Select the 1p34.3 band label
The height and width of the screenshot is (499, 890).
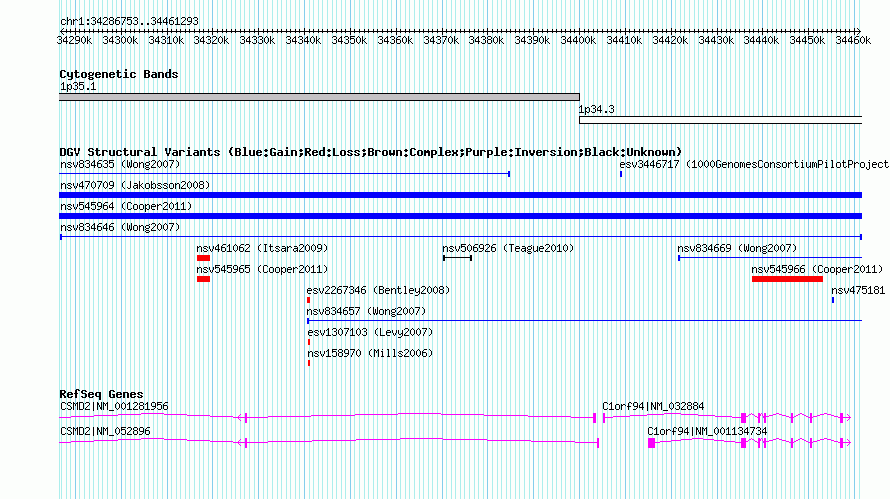click(597, 109)
